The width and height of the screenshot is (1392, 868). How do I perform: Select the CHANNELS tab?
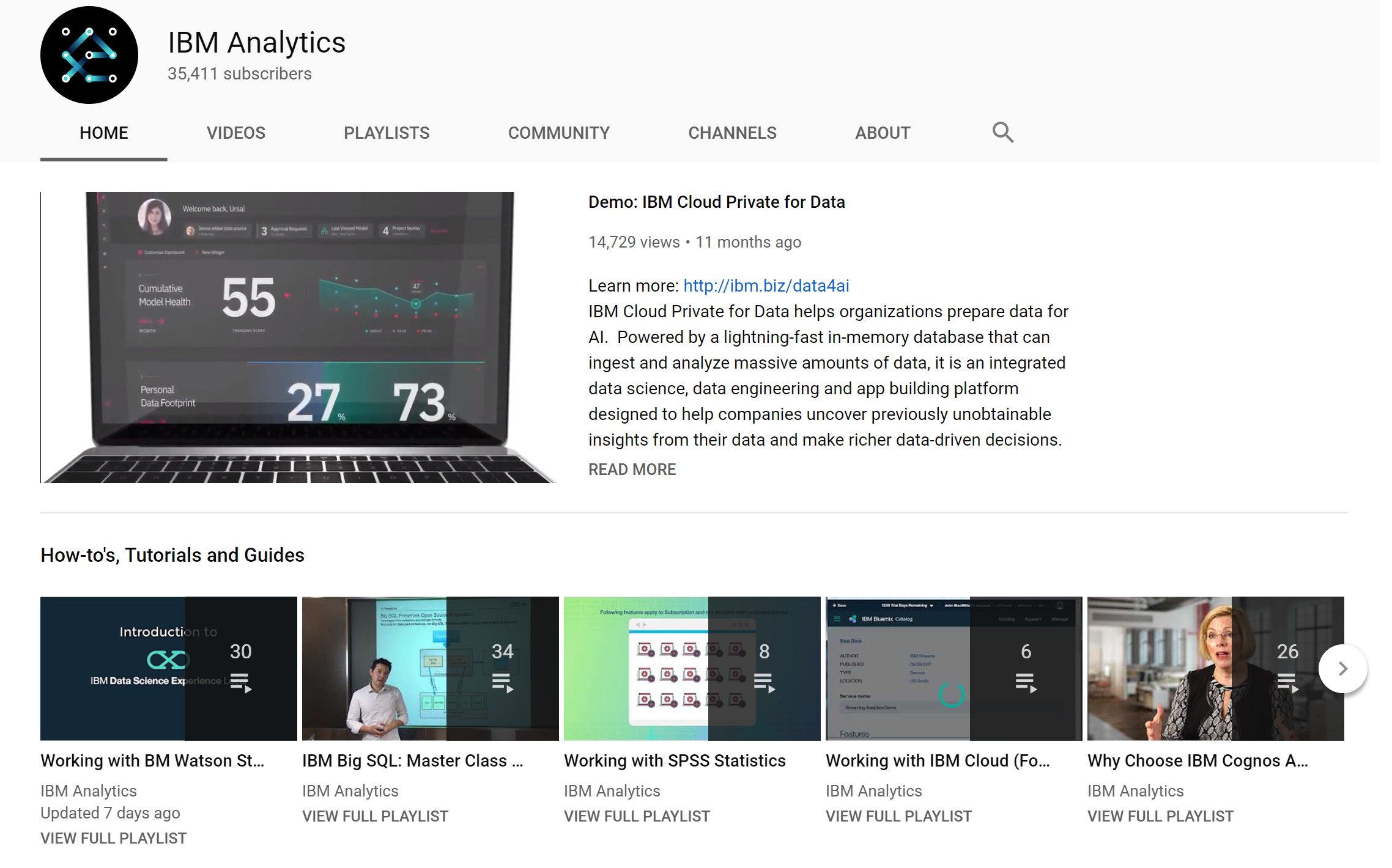(x=732, y=133)
